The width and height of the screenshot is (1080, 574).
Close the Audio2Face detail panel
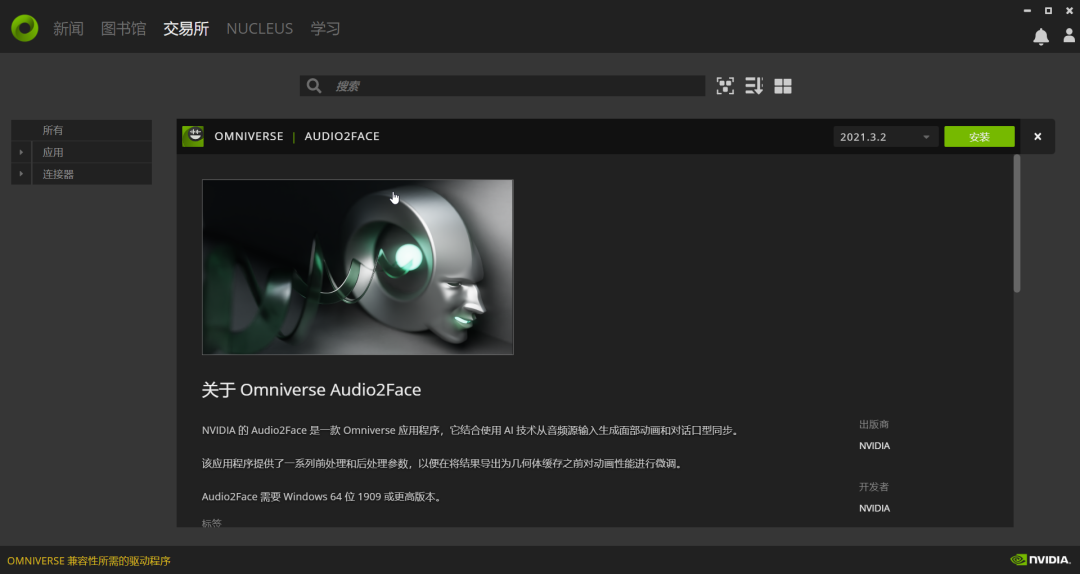coord(1037,136)
